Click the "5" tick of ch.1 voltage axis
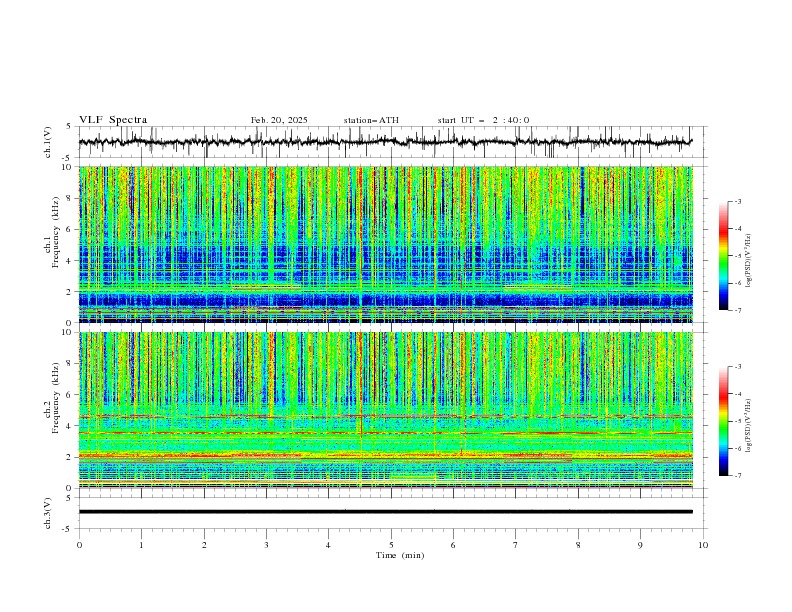 pyautogui.click(x=71, y=127)
